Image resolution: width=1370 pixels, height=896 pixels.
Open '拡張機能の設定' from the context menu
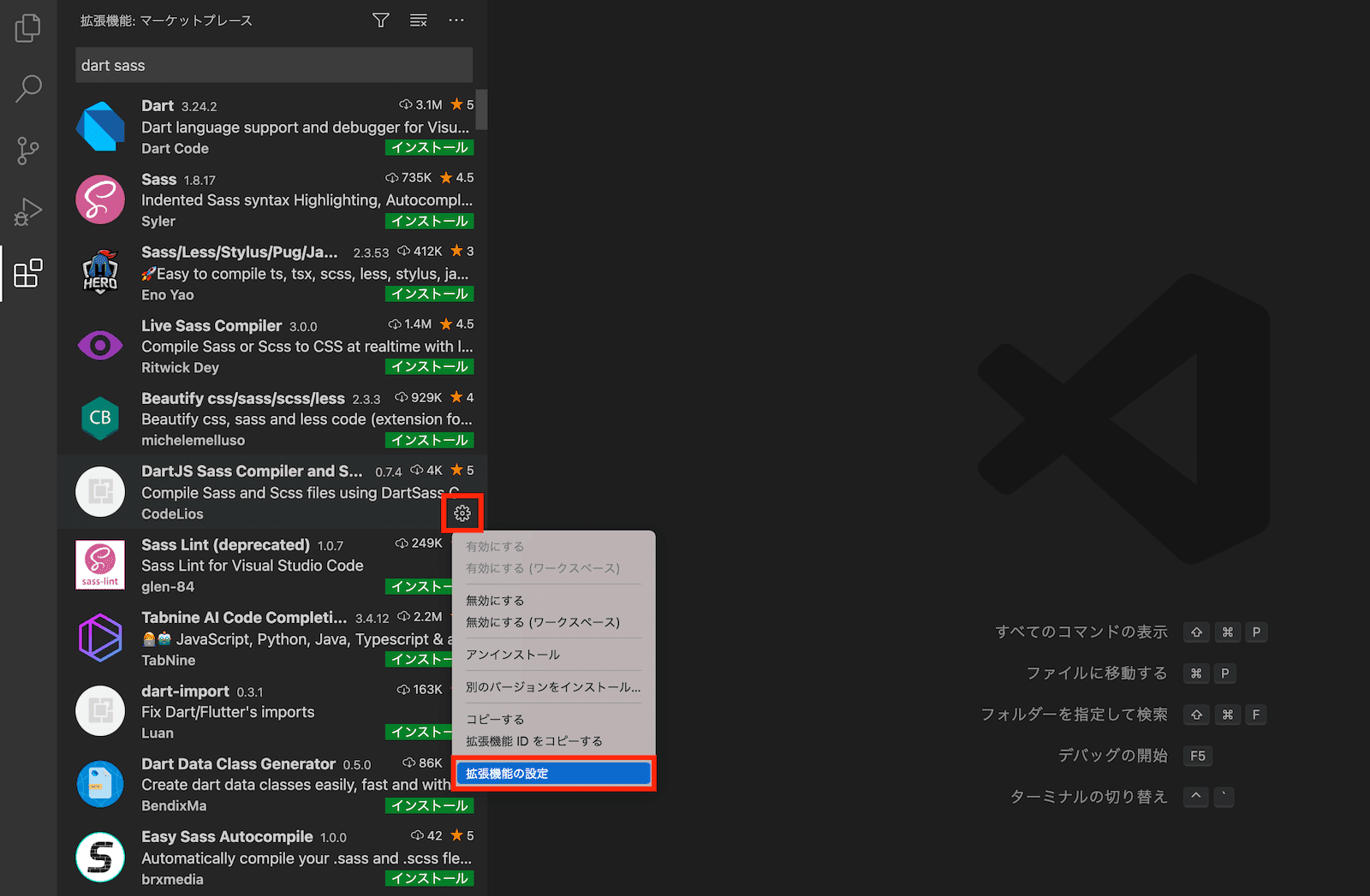coord(553,774)
